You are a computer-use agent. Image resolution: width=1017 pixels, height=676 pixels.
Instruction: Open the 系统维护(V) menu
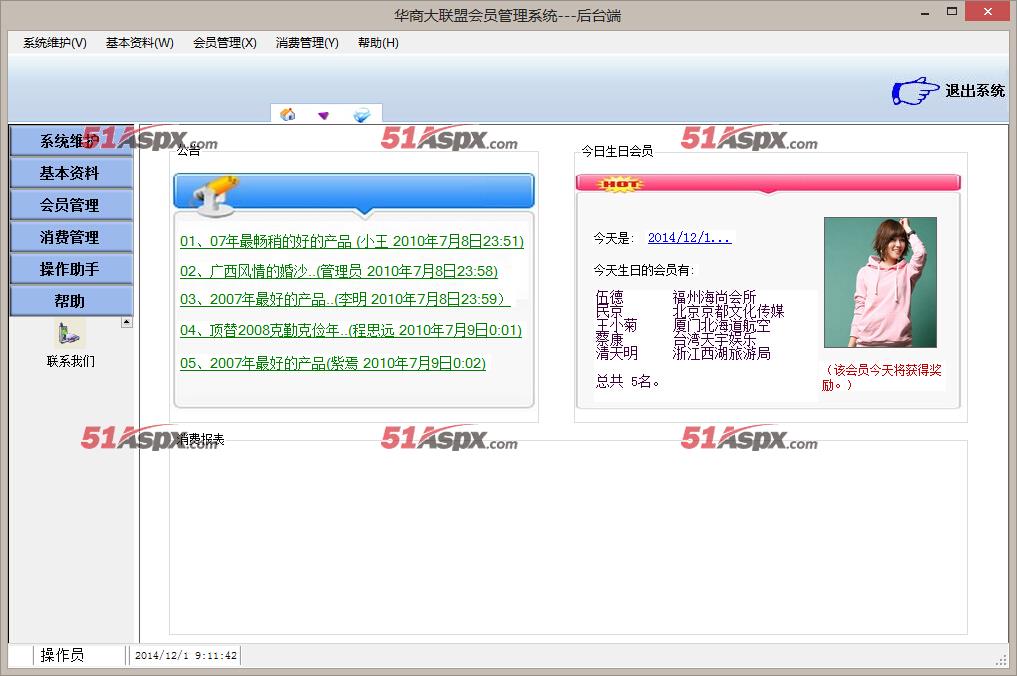tap(55, 43)
